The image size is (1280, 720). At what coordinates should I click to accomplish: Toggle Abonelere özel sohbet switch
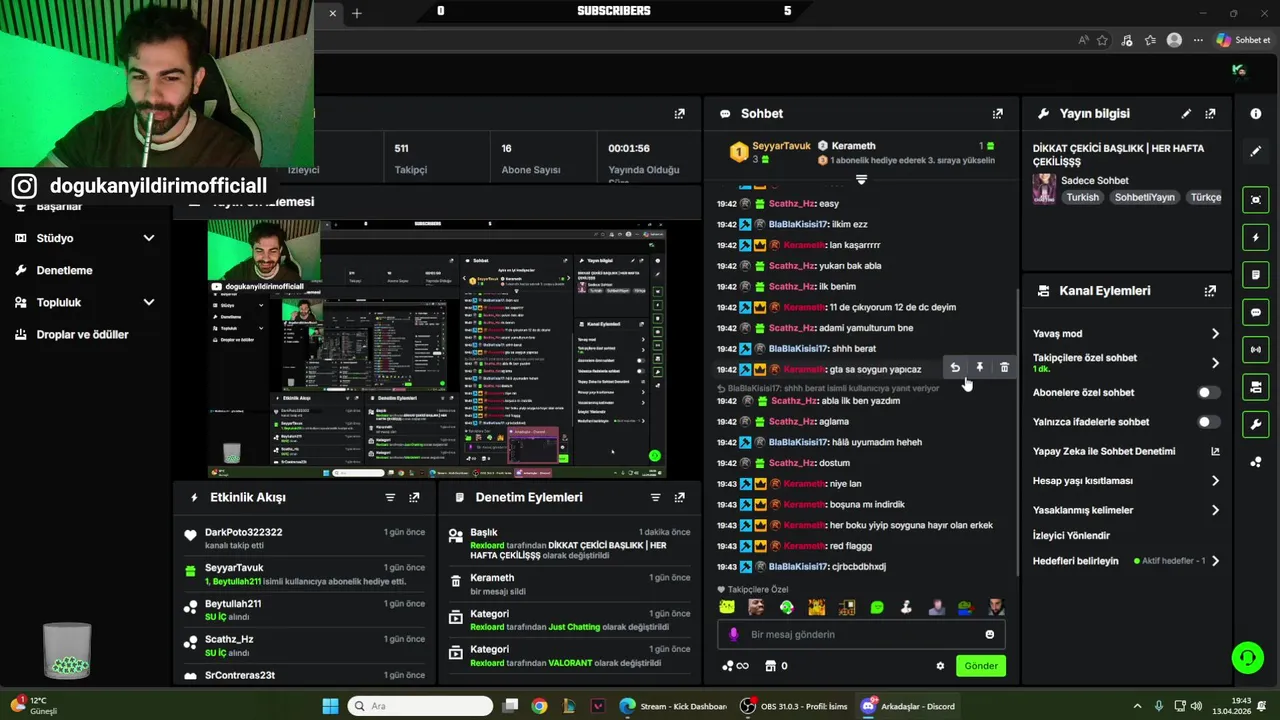coord(1209,393)
